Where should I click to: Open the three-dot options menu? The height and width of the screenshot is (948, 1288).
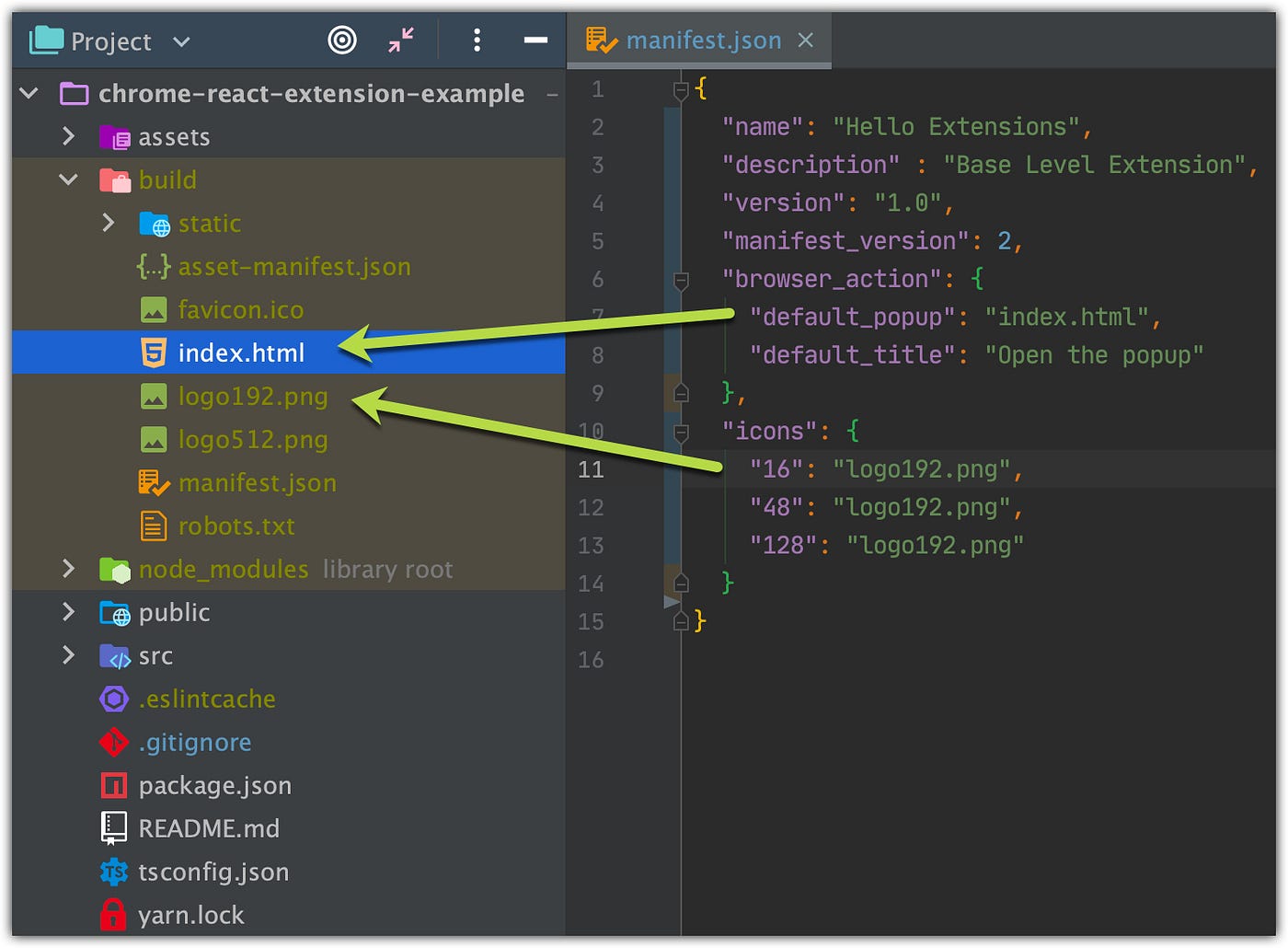point(477,40)
